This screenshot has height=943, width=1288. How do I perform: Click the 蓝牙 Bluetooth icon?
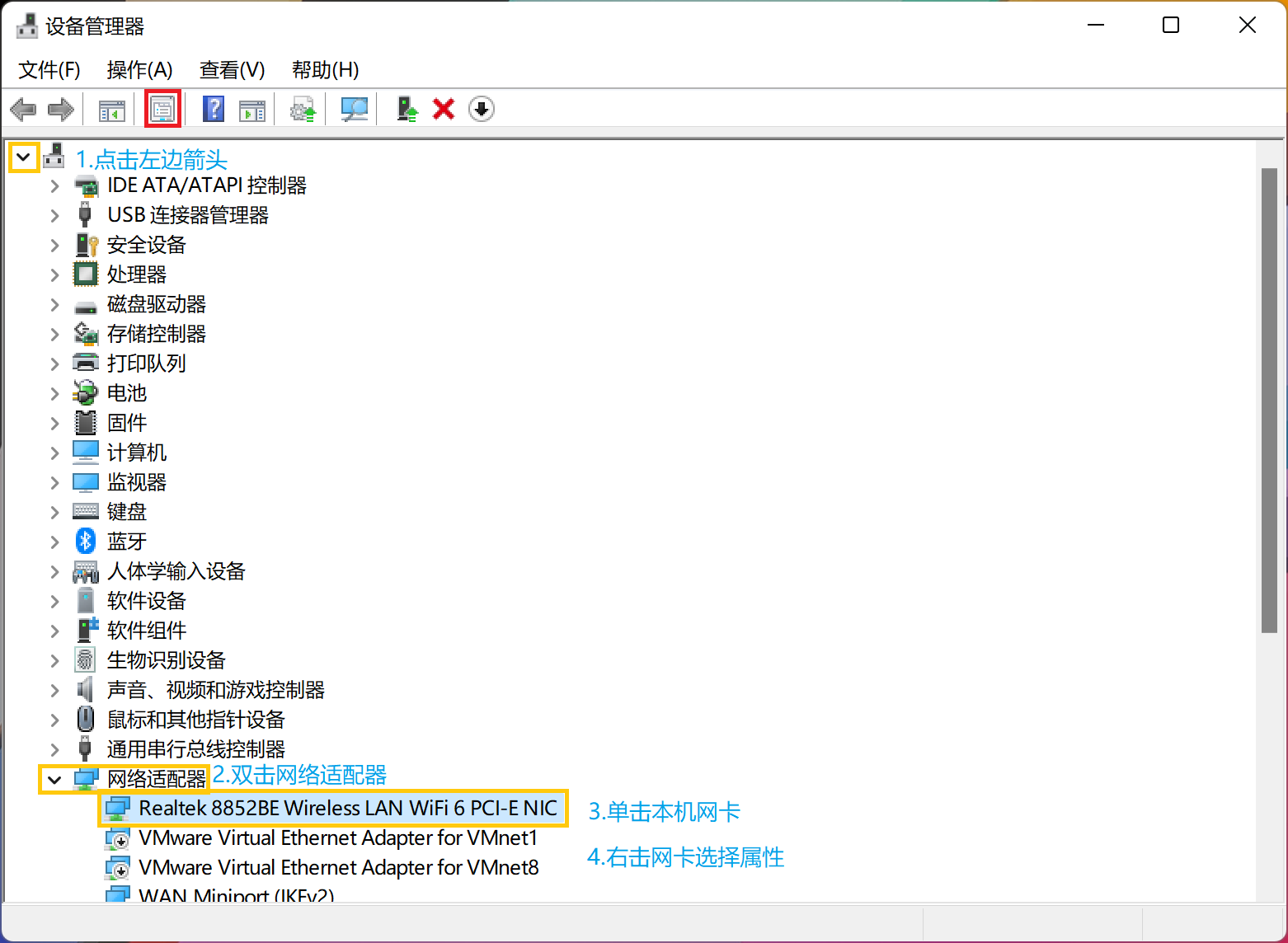[x=86, y=541]
